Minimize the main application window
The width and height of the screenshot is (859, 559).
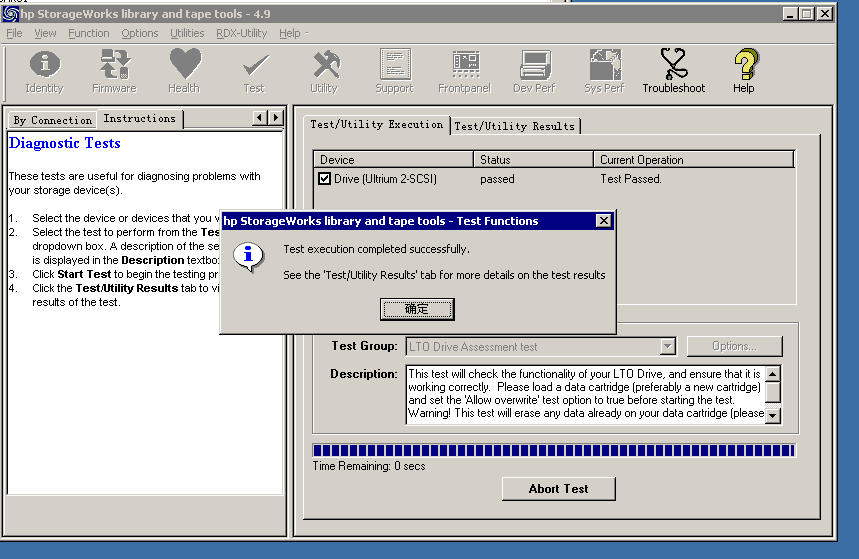coord(790,14)
